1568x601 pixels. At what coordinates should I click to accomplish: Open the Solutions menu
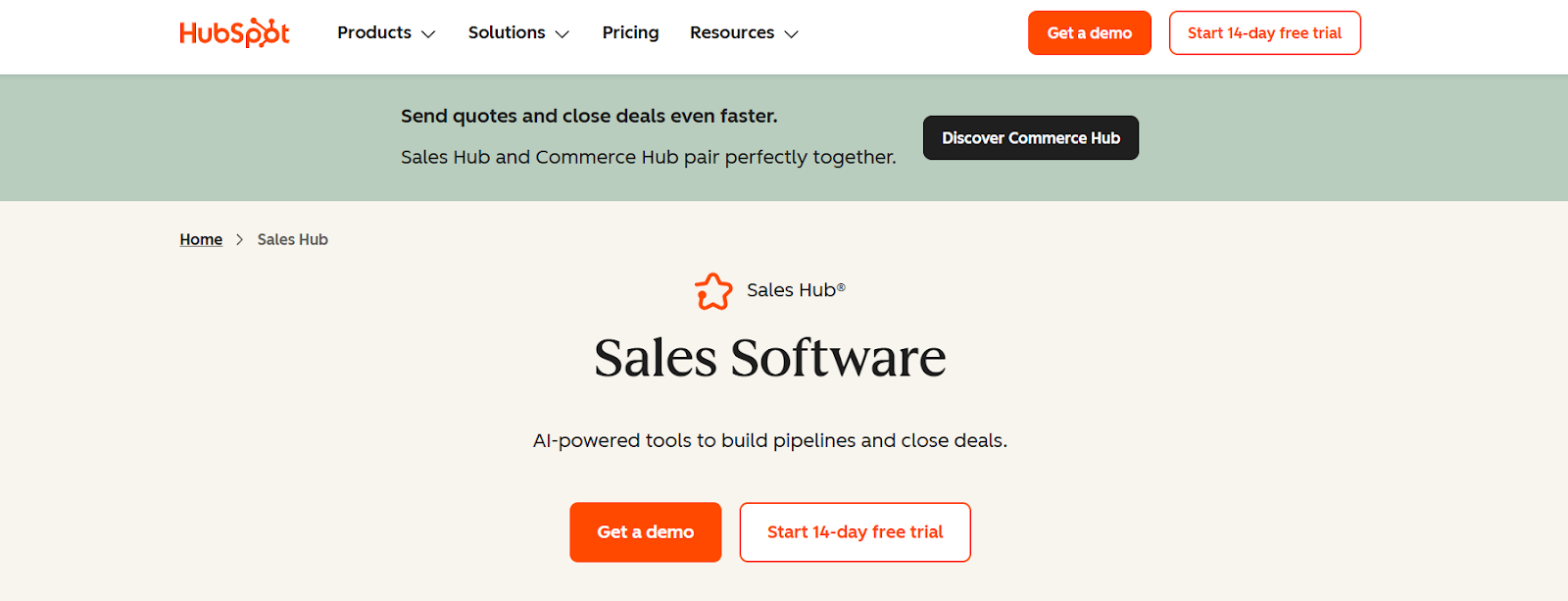click(x=507, y=32)
